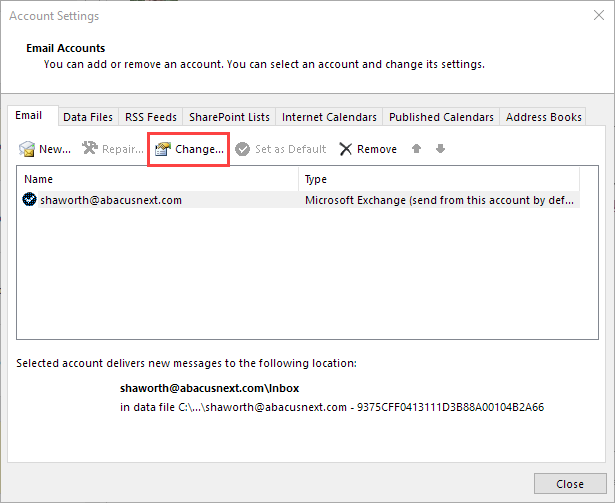Screen dimensions: 615x503
Task: Click the Repair... label text
Action: [123, 149]
